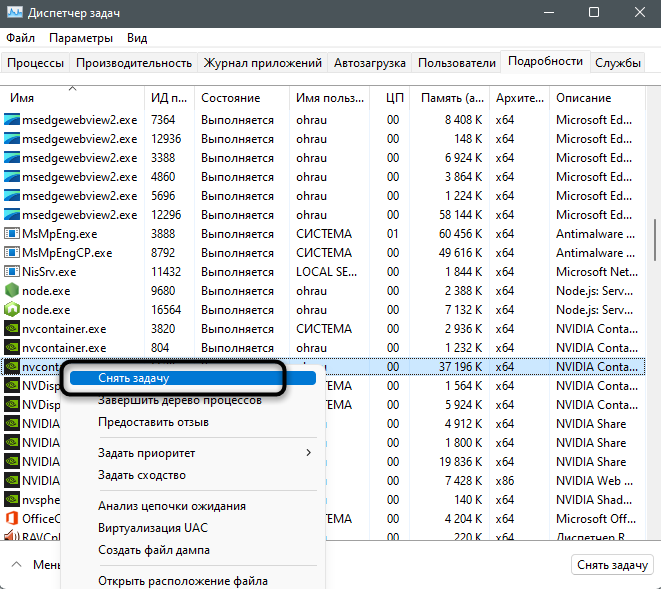Click node.exe icon with PID 16564
Screen dimensions: 661x589
pos(12,309)
